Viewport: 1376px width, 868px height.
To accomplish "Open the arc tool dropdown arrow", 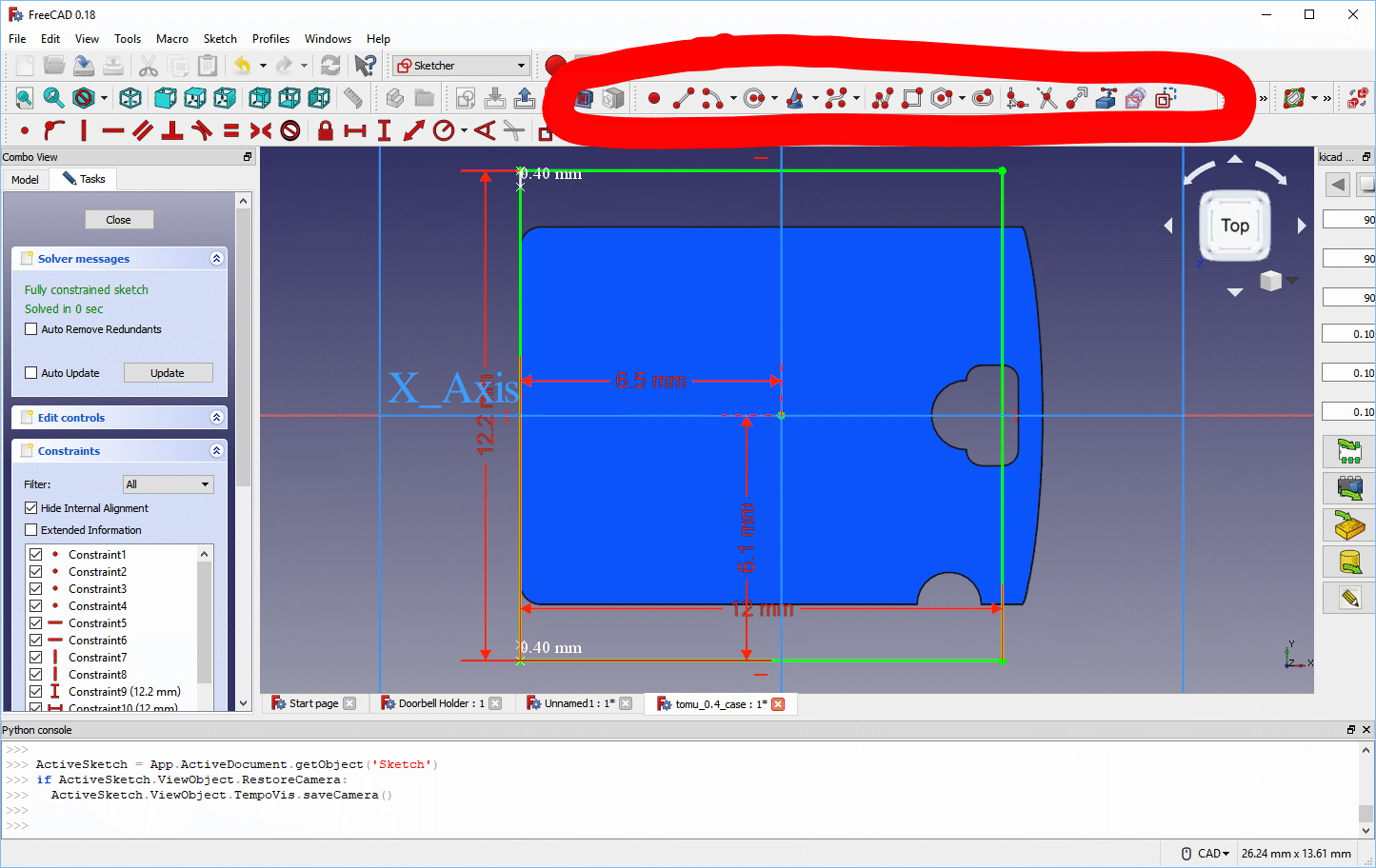I will [732, 98].
